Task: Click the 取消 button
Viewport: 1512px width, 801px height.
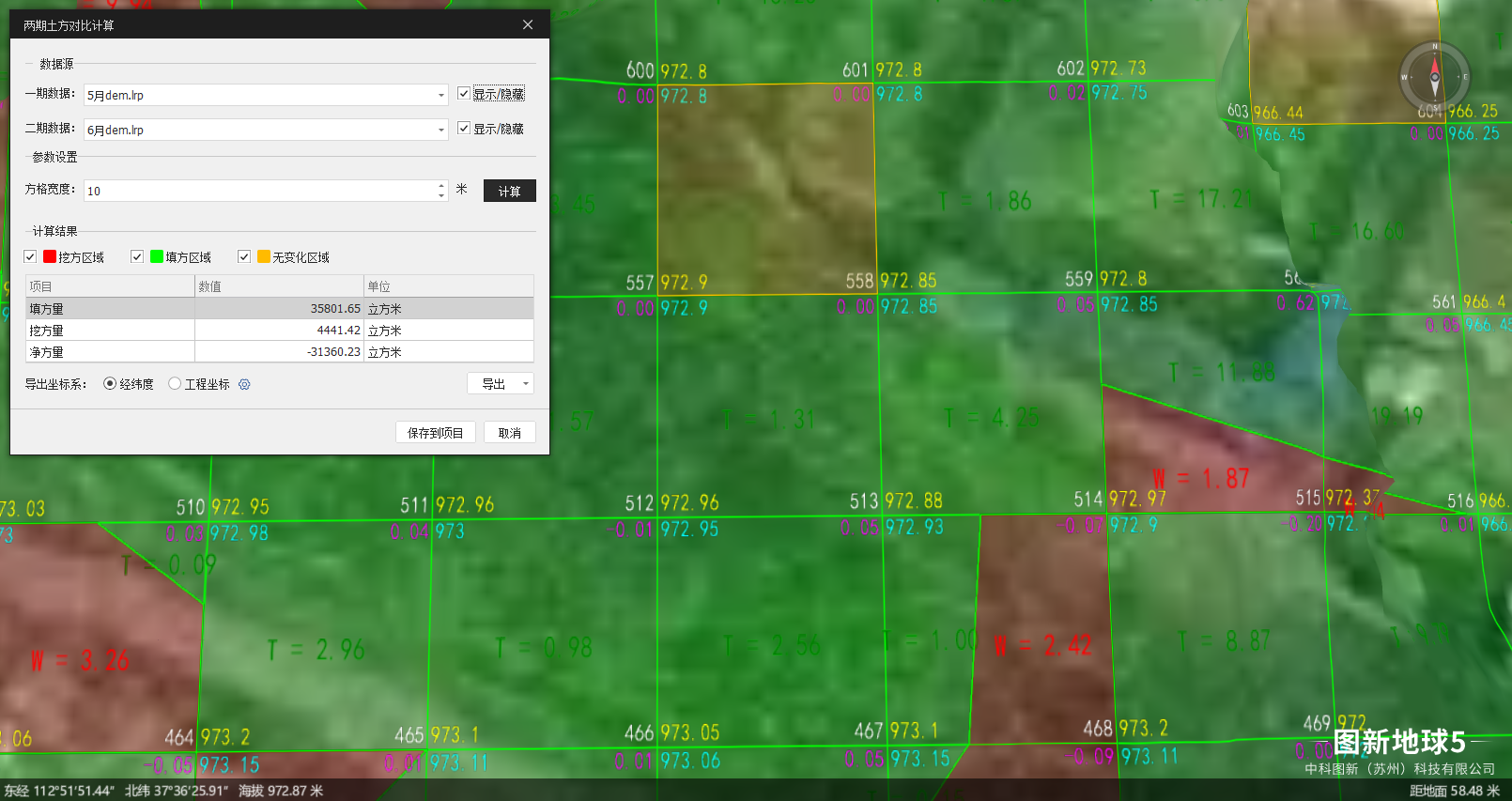Action: click(x=509, y=432)
